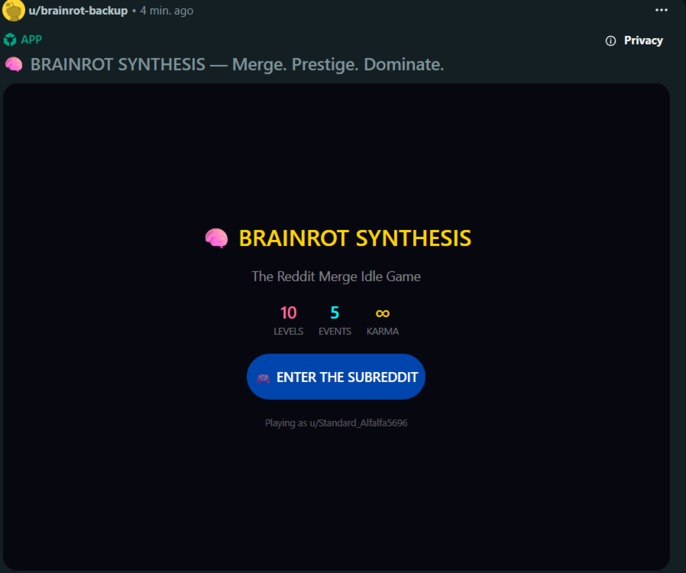Click the pink number 10 stat
Image resolution: width=686 pixels, height=573 pixels.
pyautogui.click(x=288, y=313)
